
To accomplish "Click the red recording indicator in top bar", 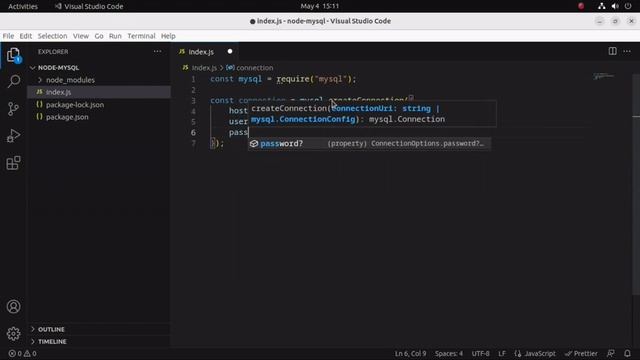I will pyautogui.click(x=581, y=6).
